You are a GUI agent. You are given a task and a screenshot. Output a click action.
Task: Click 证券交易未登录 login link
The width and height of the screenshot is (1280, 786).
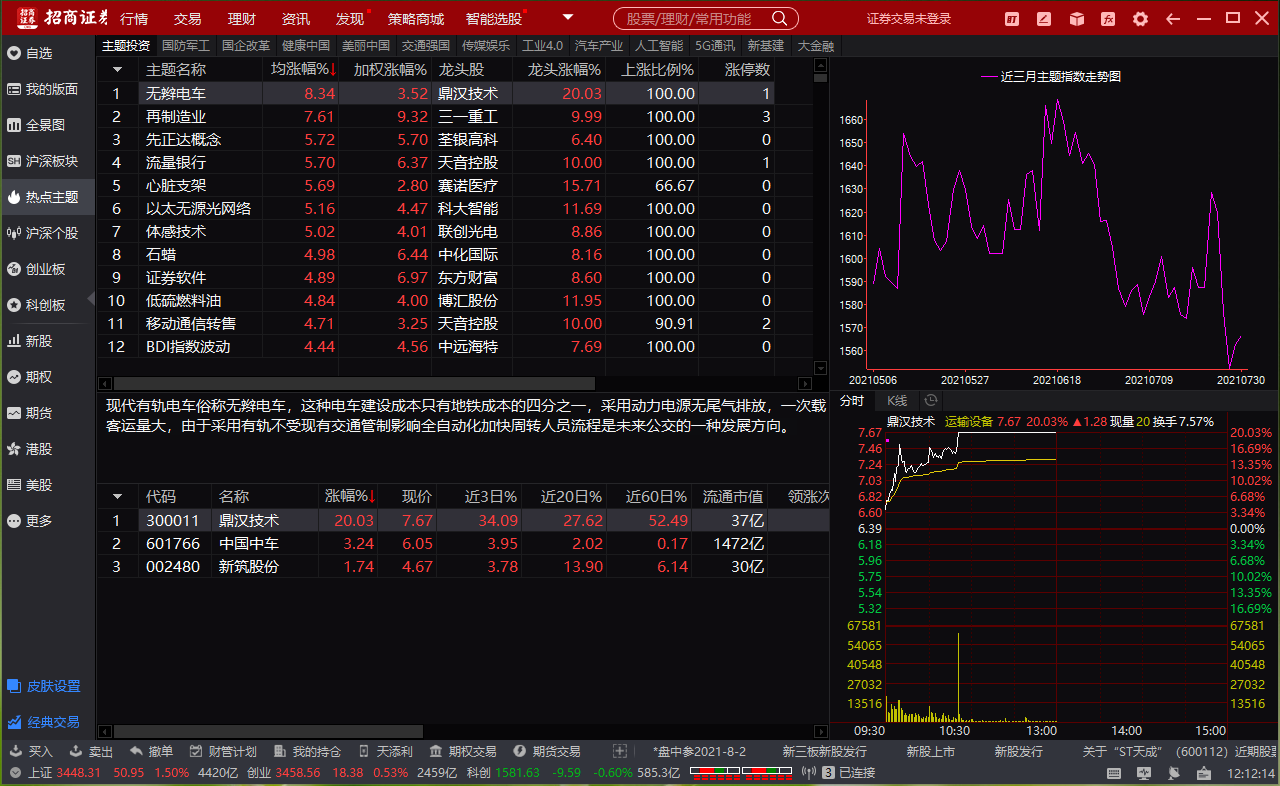(909, 19)
